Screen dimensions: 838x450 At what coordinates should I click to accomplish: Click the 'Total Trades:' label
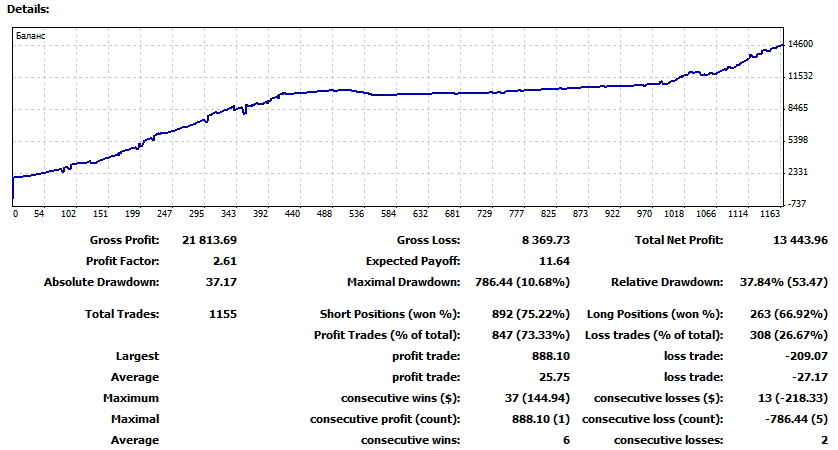click(x=122, y=314)
